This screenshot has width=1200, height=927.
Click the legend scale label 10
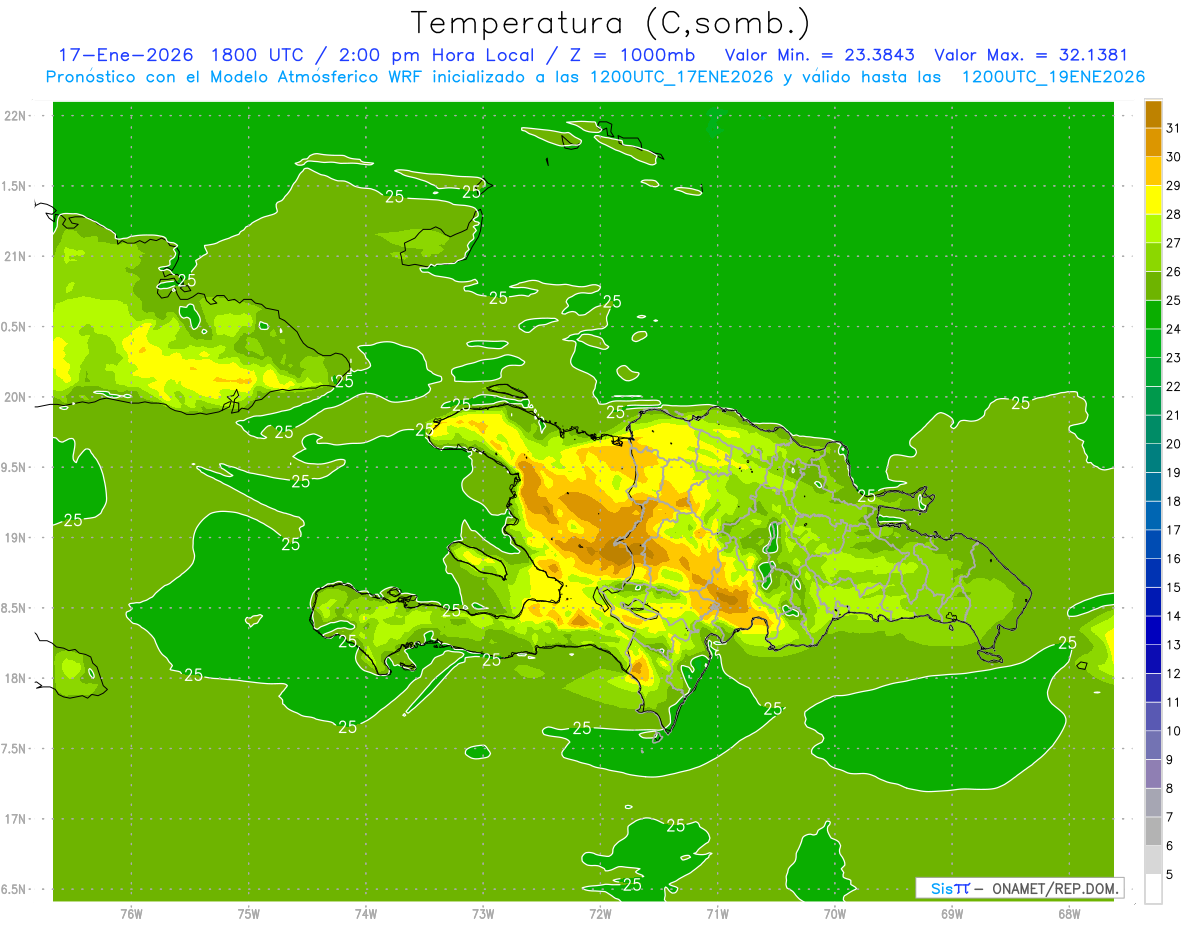tap(1174, 731)
